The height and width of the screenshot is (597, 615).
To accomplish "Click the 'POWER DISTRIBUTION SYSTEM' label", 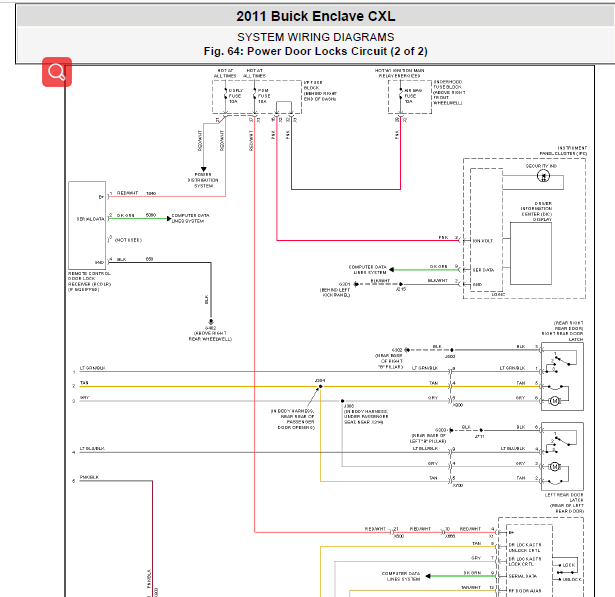I will 204,180.
